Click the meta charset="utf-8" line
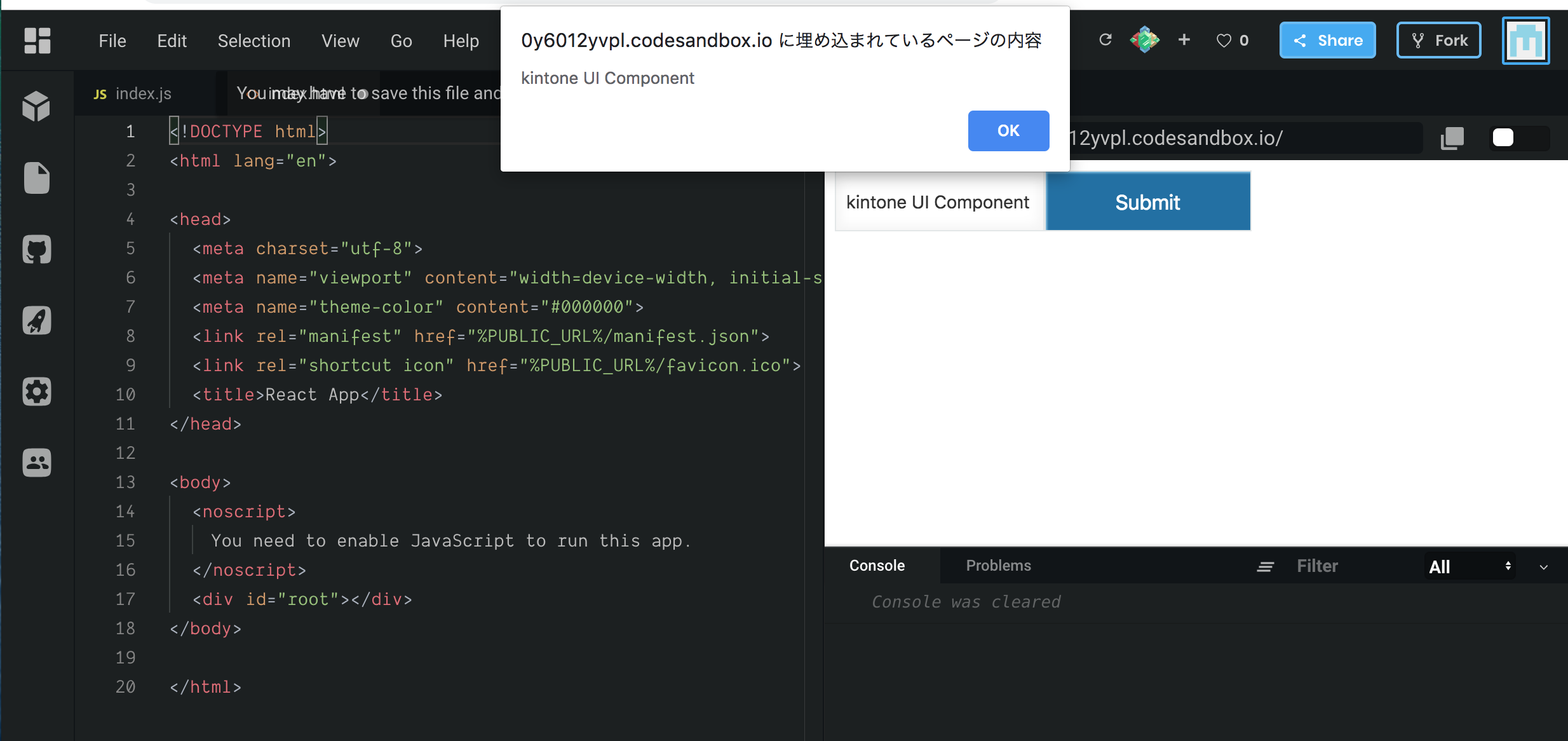1568x741 pixels. pyautogui.click(x=308, y=248)
